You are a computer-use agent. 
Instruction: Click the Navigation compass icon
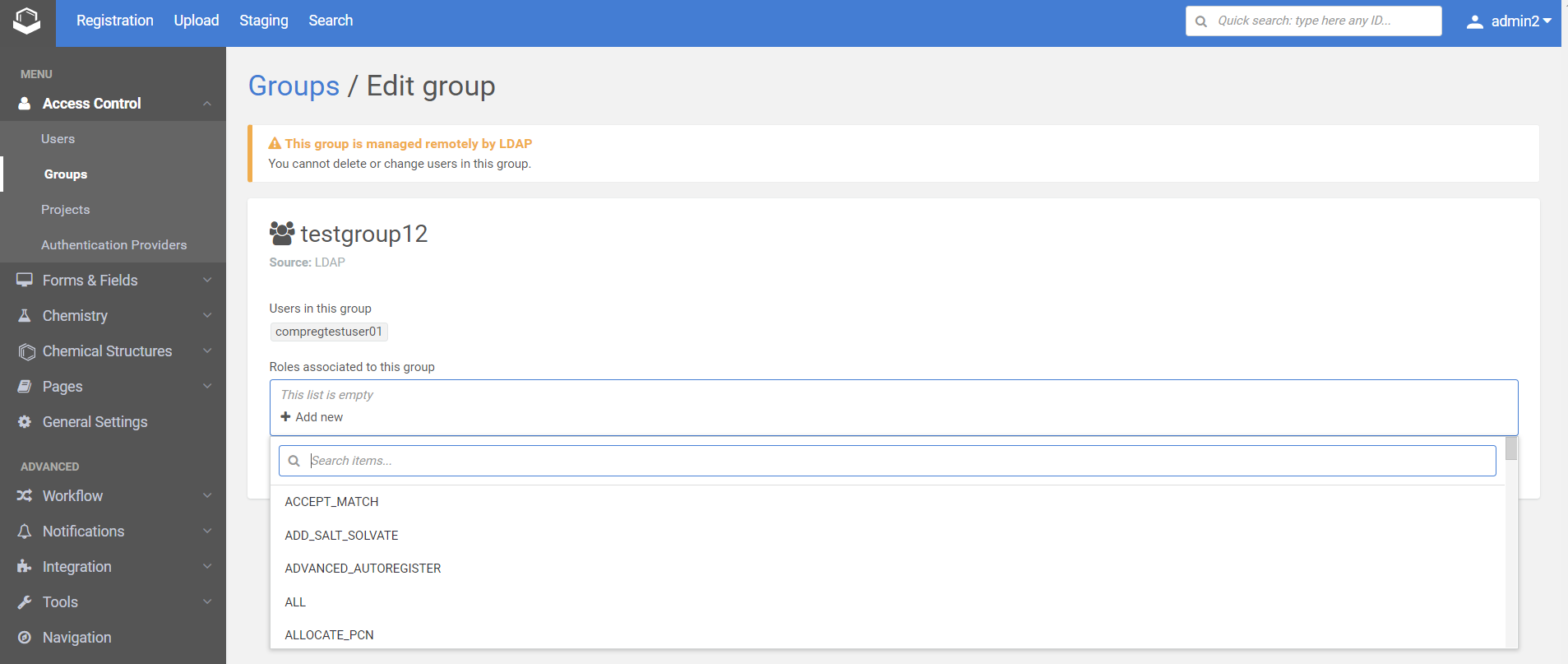25,638
